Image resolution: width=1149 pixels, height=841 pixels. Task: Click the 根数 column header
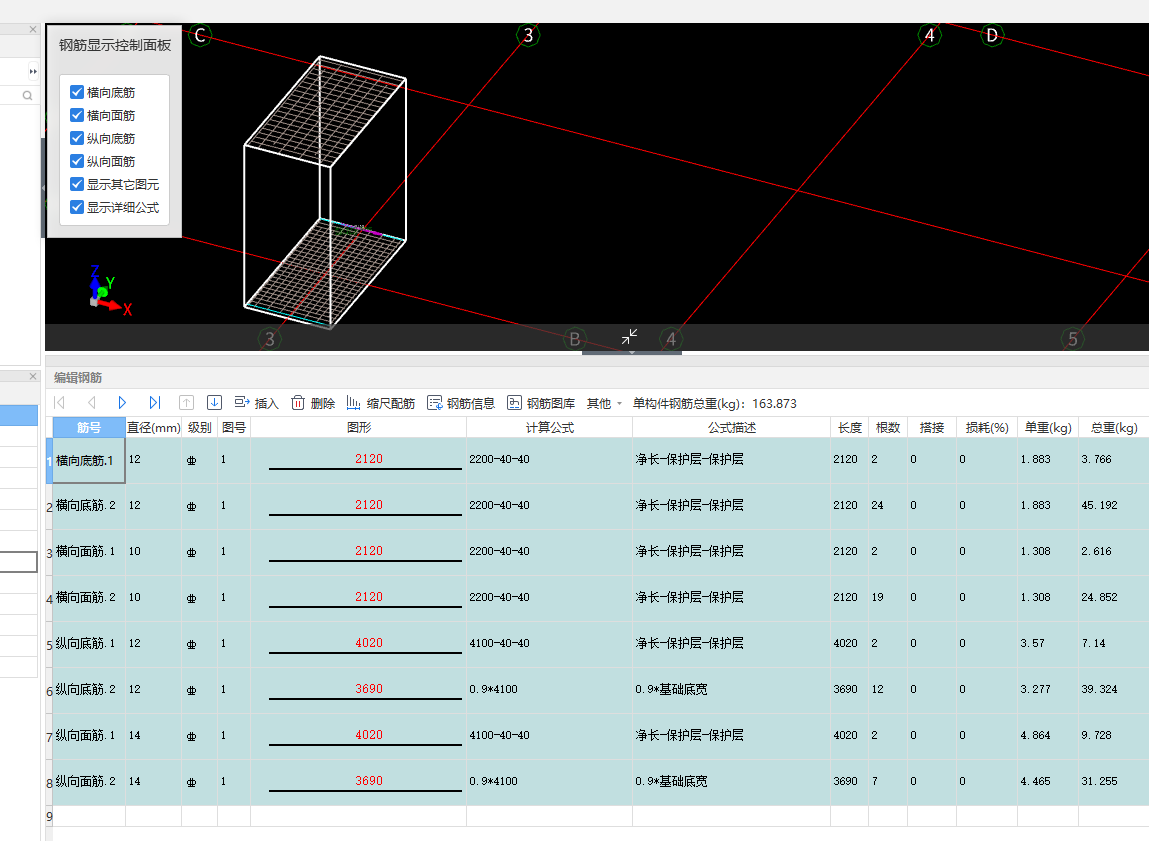pyautogui.click(x=887, y=427)
